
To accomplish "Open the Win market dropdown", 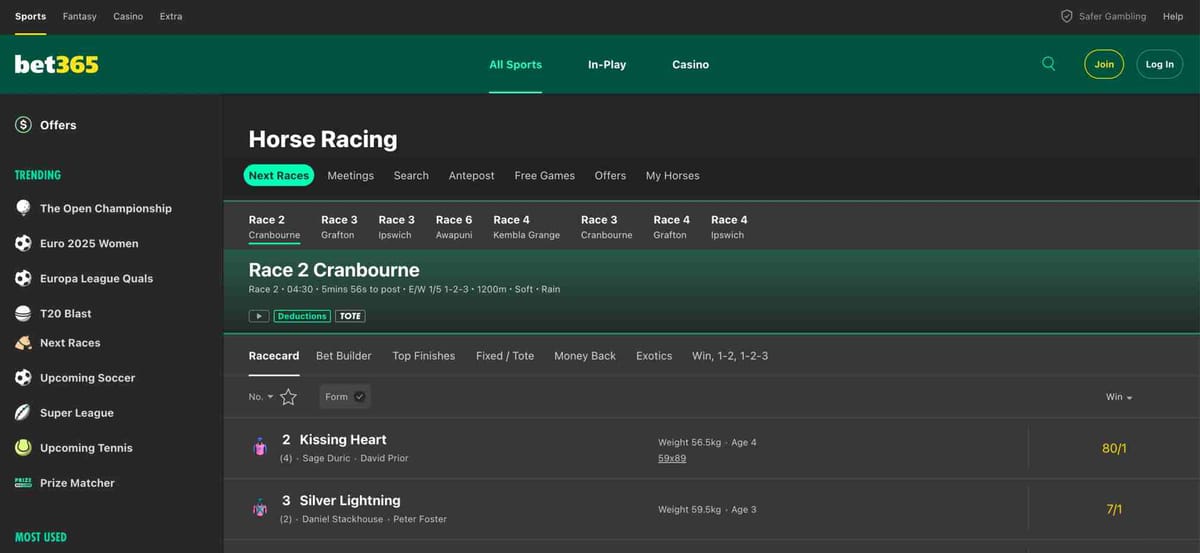I will (x=1119, y=398).
